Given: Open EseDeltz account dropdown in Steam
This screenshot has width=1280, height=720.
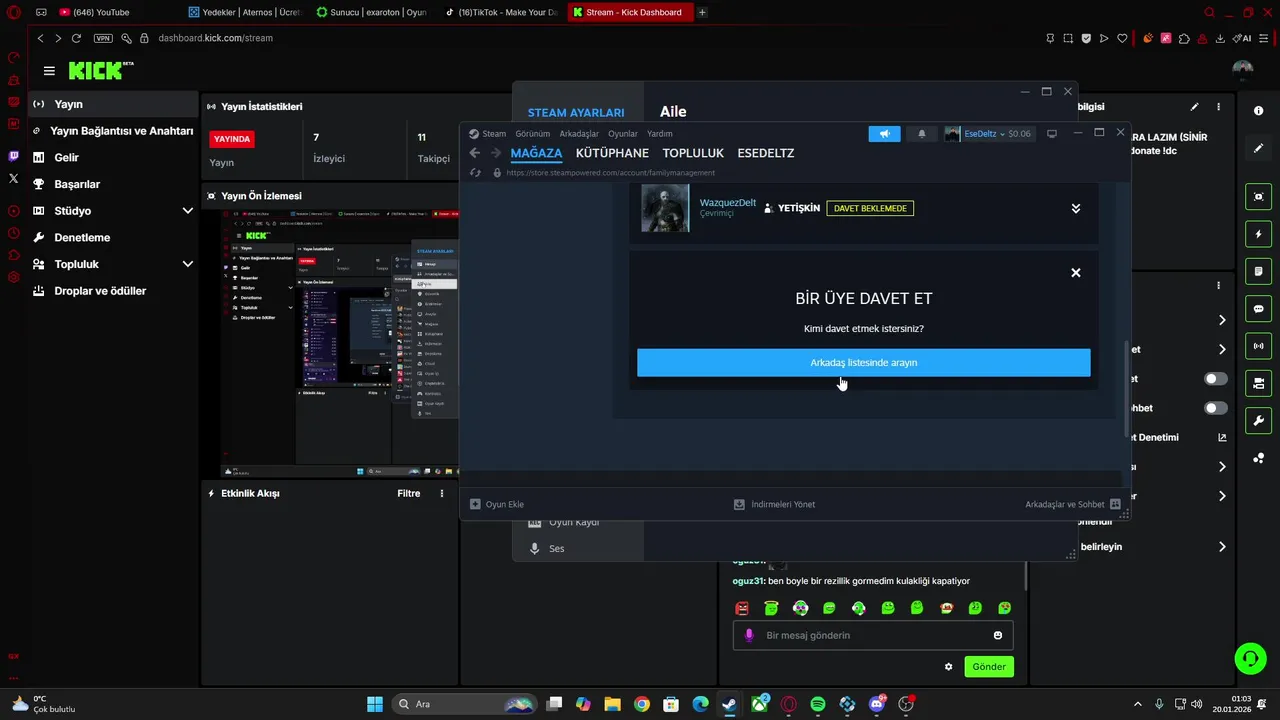Looking at the screenshot, I should (988, 133).
